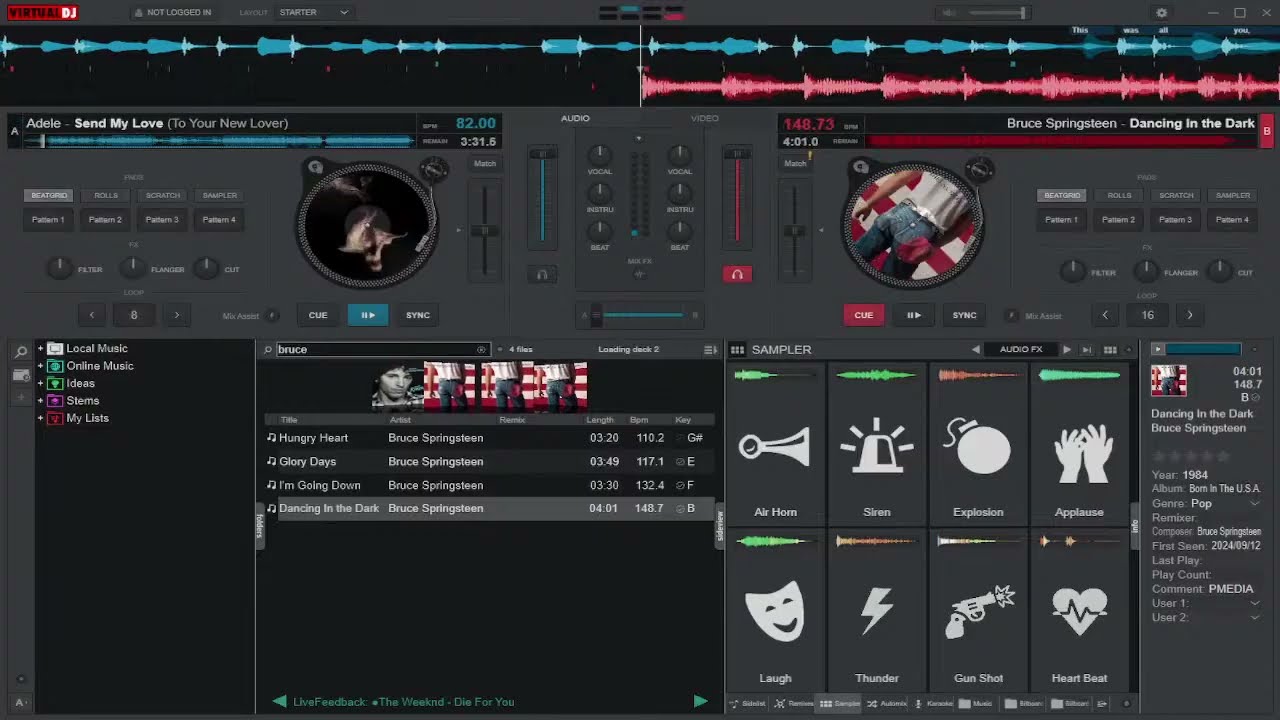Select the left deck SCRATCH pad tab
Image resolution: width=1280 pixels, height=720 pixels.
(163, 196)
